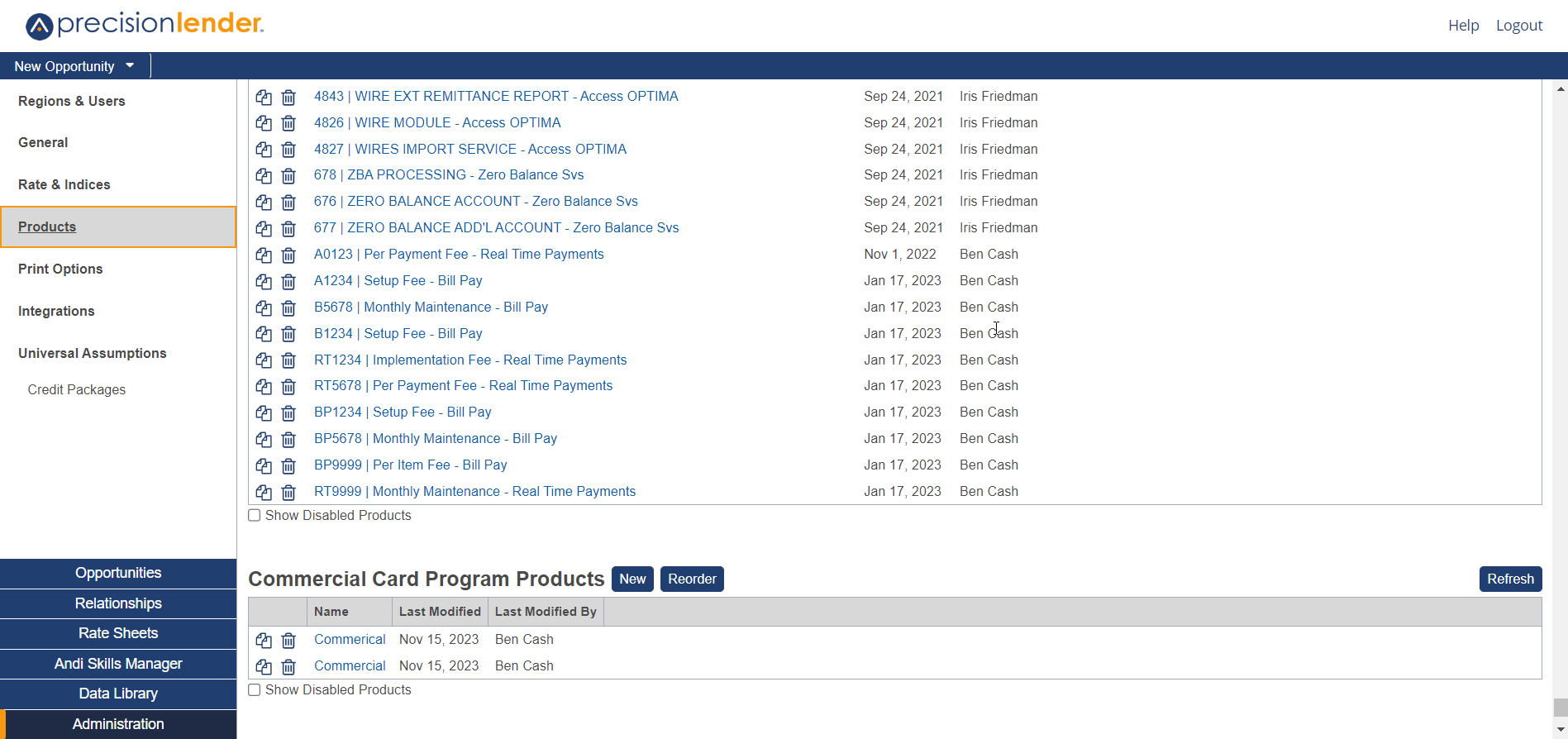This screenshot has width=1568, height=739.
Task: Switch to Rate Sheets
Action: tap(118, 633)
